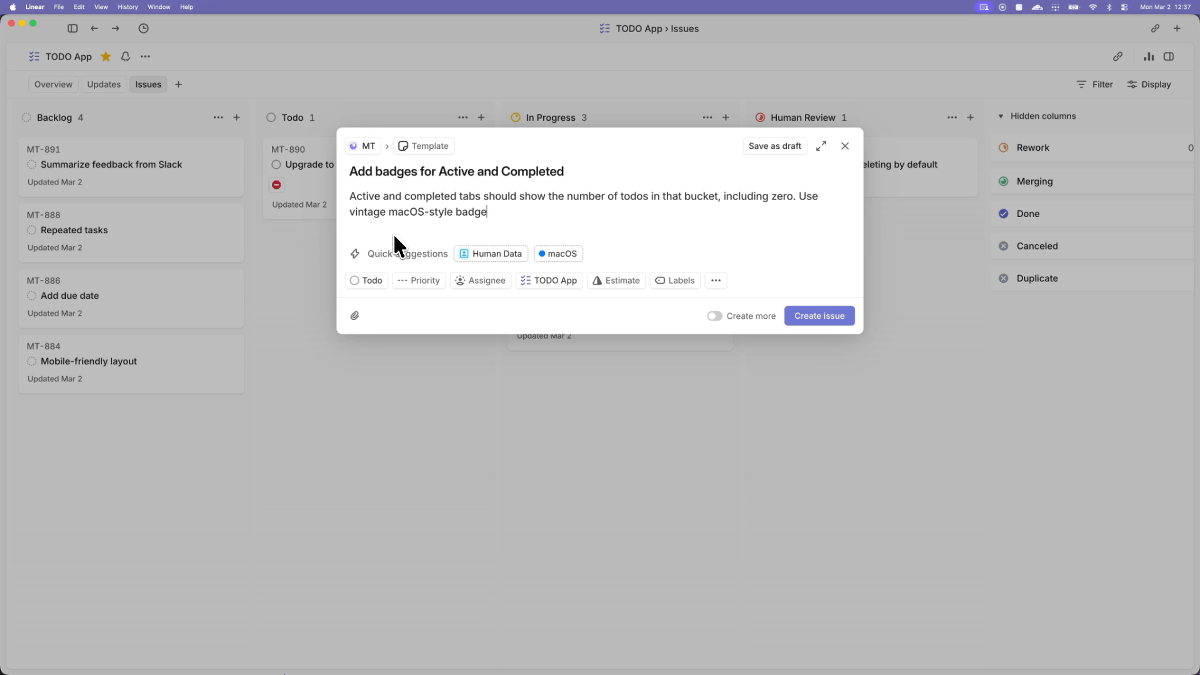
Task: Copy link via title bar link icon
Action: pos(1155,29)
